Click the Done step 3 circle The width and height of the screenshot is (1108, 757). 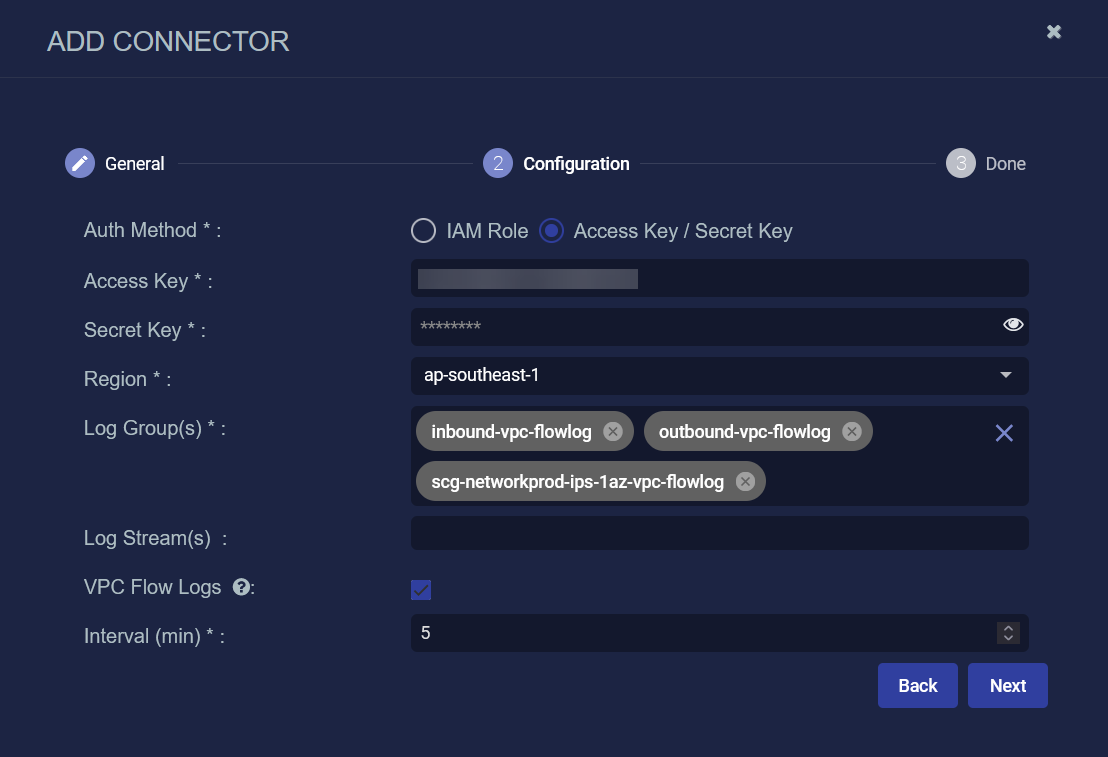960,163
